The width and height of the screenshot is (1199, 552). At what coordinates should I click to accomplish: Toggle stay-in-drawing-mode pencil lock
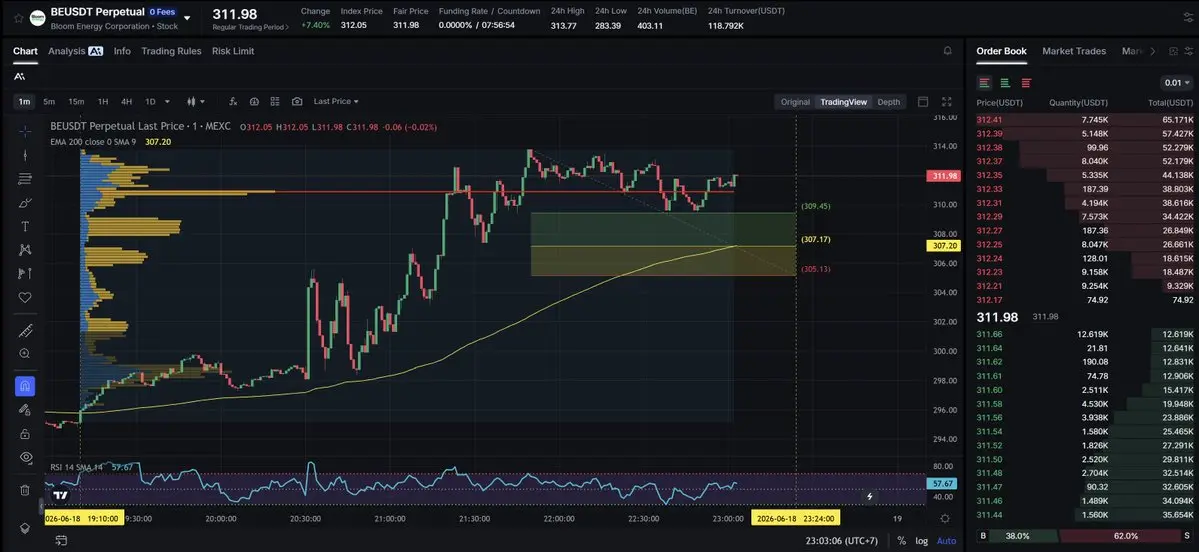pos(24,410)
